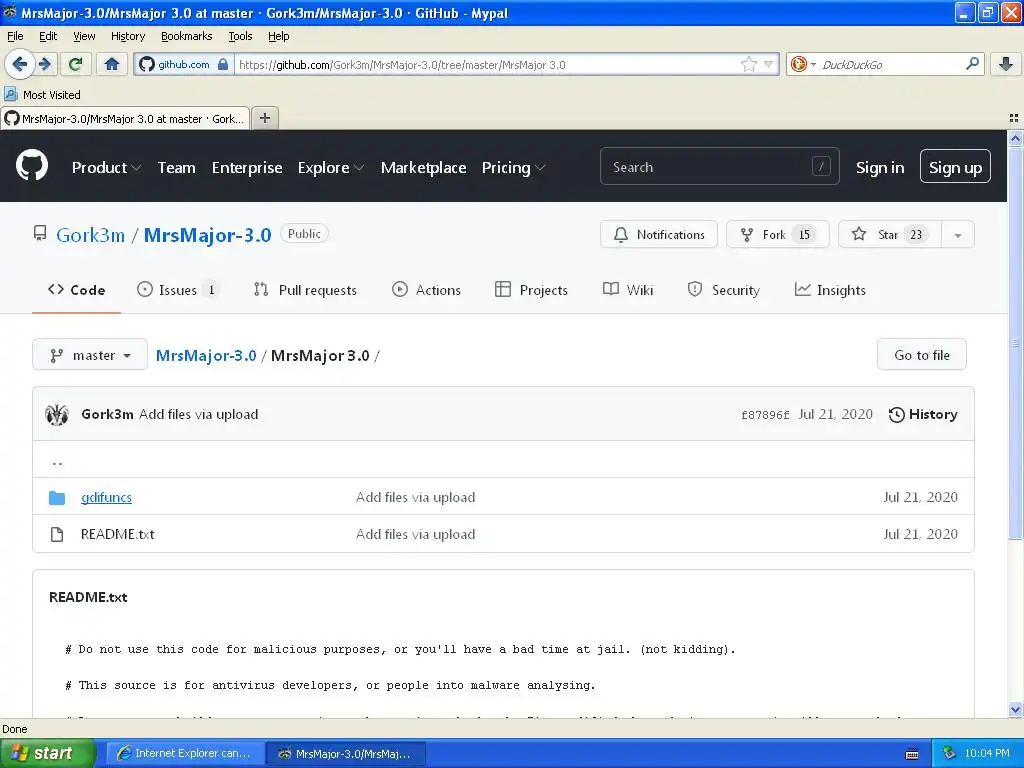
Task: Switch to the Issues tab
Action: point(177,290)
